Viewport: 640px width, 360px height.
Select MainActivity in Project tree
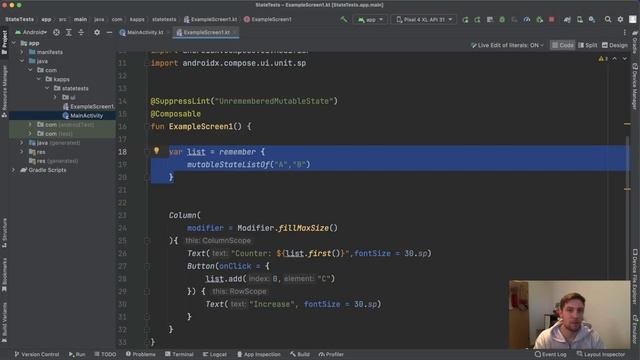[x=83, y=116]
